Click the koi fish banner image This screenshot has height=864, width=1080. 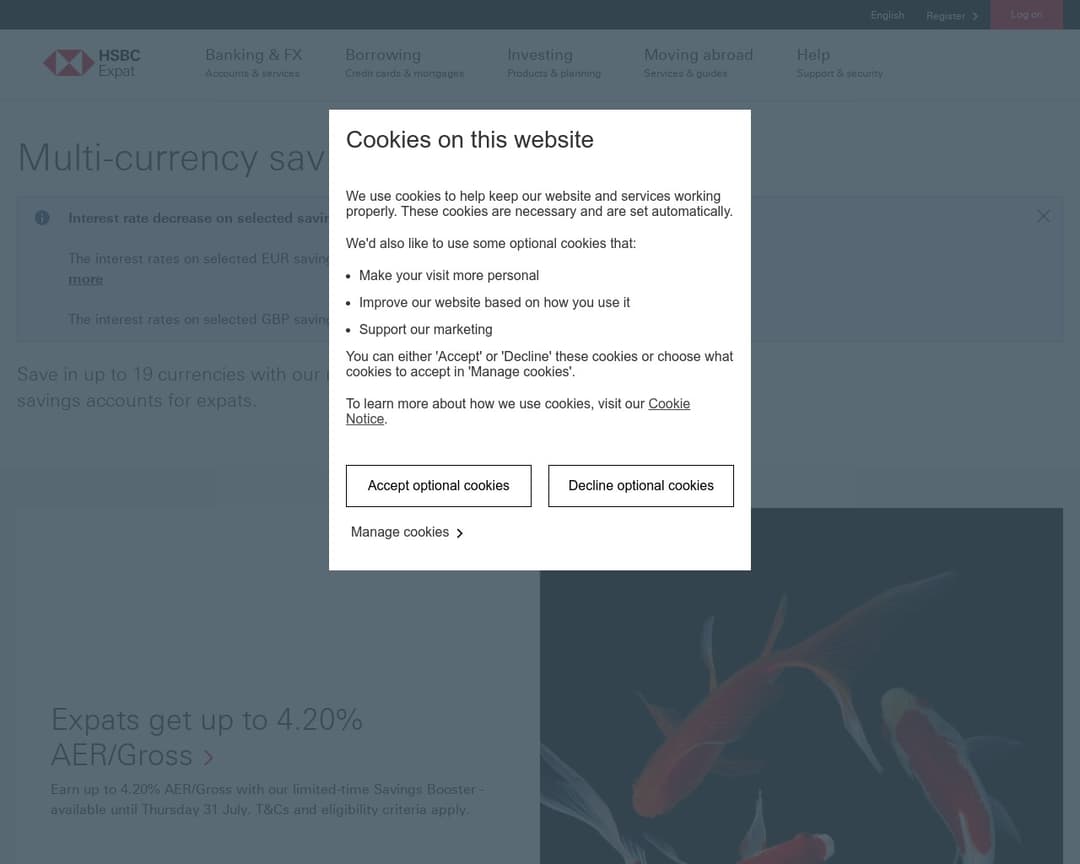point(801,686)
